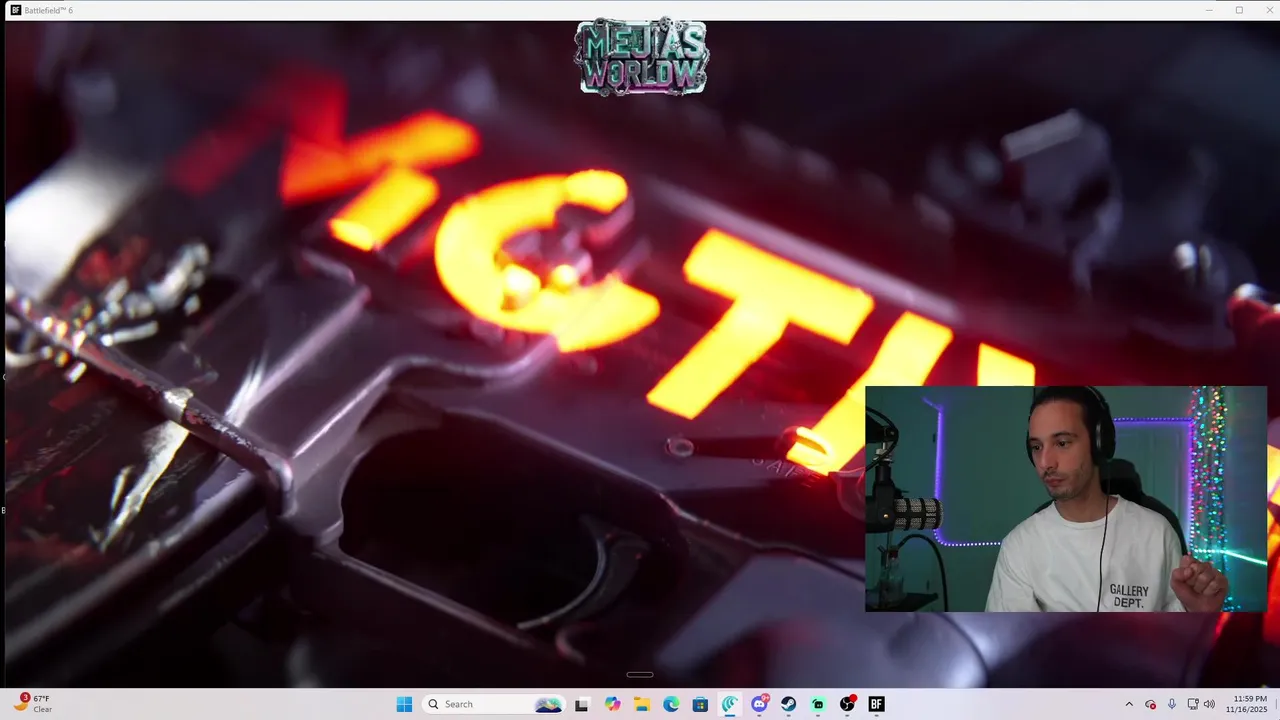Switch to the teal wave app on taskbar
The image size is (1280, 720).
[730, 704]
